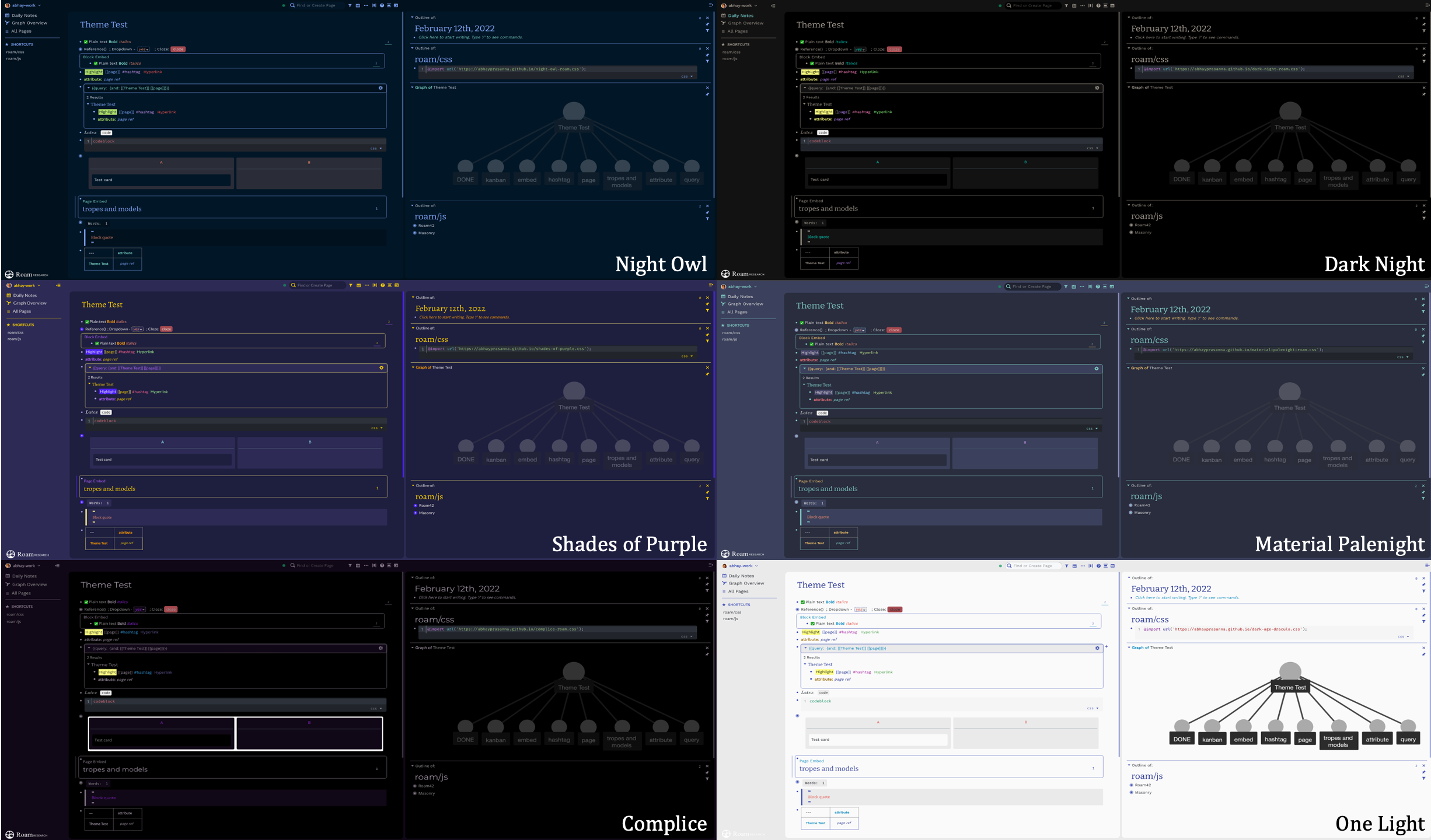Open calendar icon in Dark Night top bar
1431x840 pixels.
[1074, 5]
